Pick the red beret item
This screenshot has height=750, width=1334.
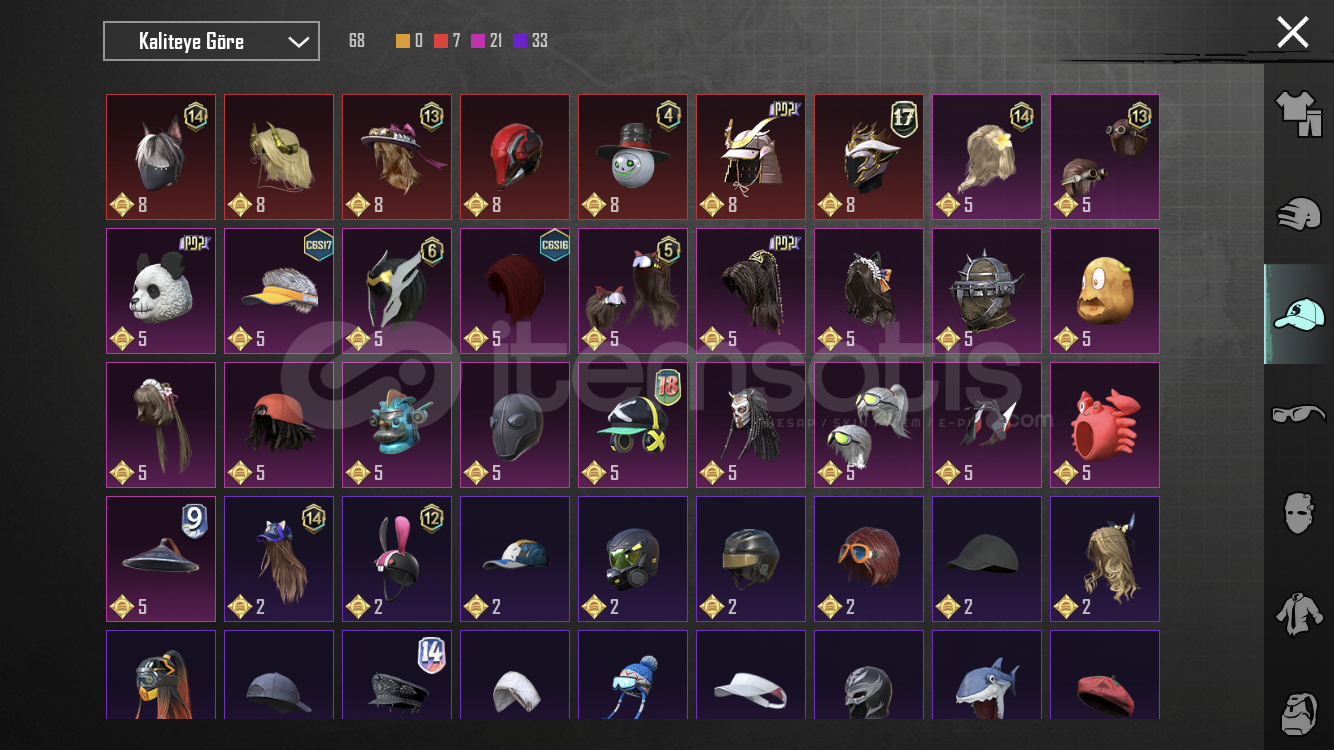1104,675
